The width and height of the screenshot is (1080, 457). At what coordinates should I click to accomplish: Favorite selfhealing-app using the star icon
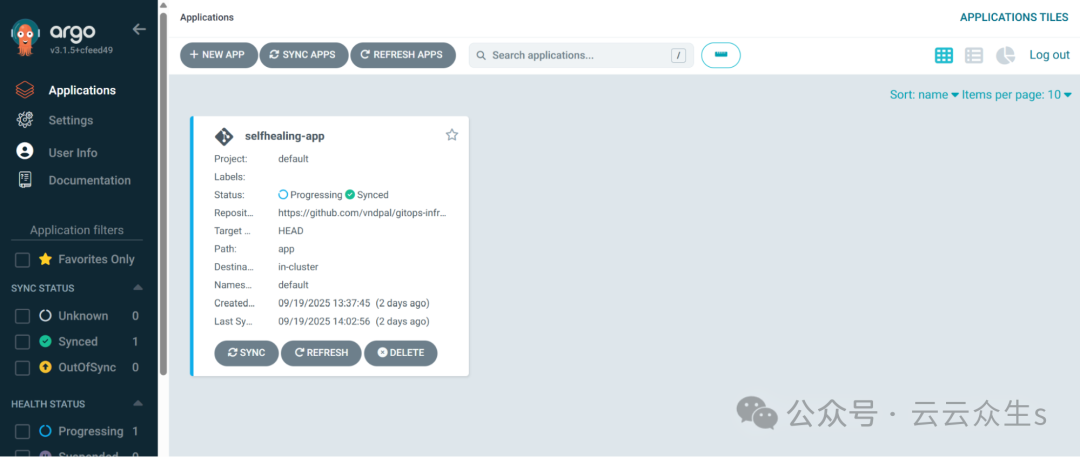click(x=452, y=135)
